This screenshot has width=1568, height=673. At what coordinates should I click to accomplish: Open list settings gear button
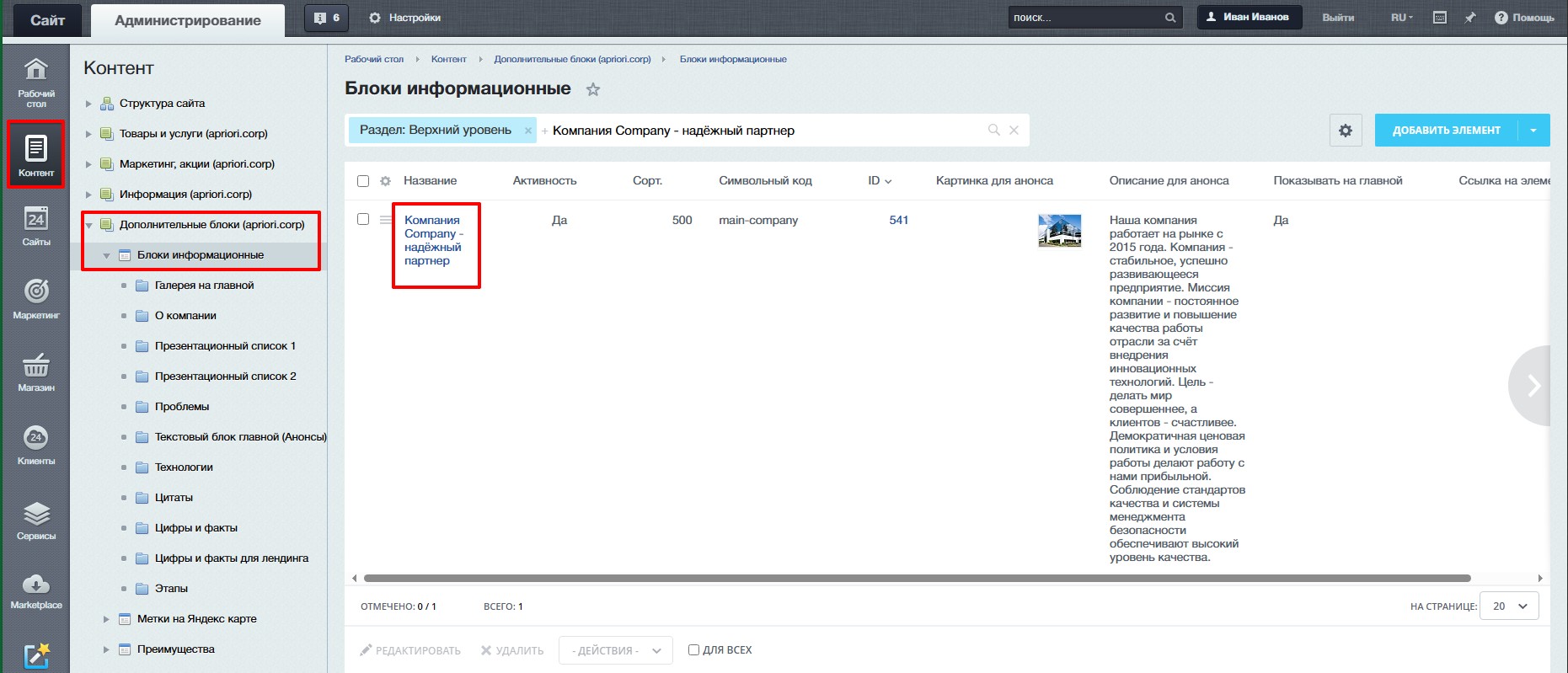[1346, 131]
